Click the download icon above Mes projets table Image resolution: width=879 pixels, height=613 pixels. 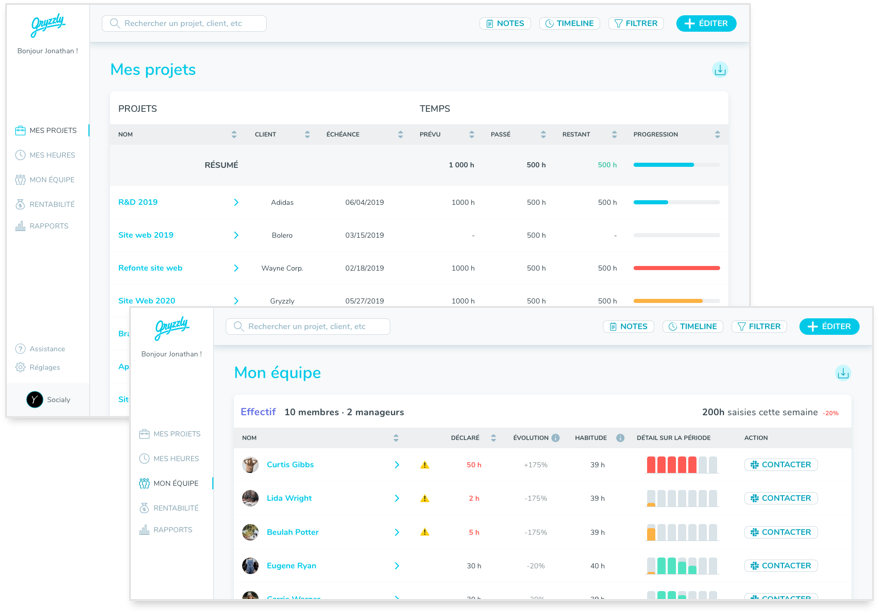coord(720,69)
